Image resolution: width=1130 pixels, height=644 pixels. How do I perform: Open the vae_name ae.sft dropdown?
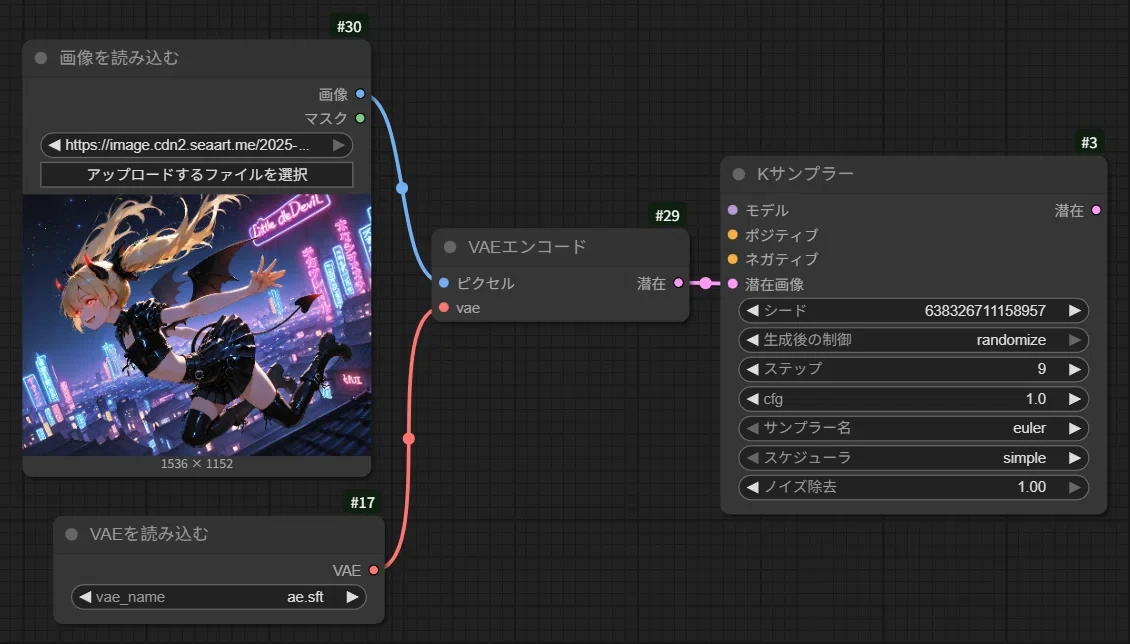click(218, 597)
